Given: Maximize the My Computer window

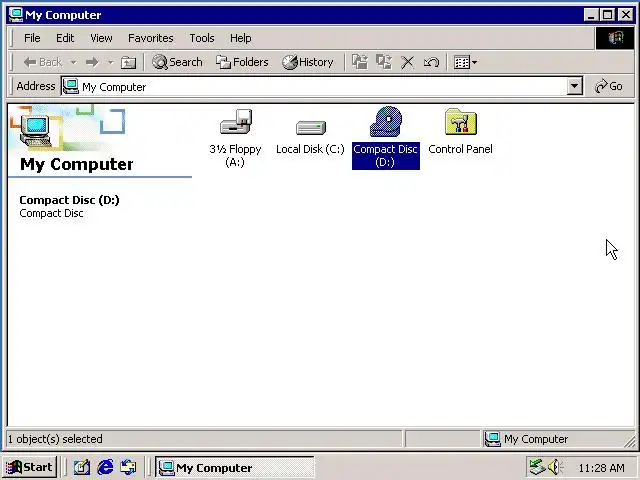Looking at the screenshot, I should [607, 15].
